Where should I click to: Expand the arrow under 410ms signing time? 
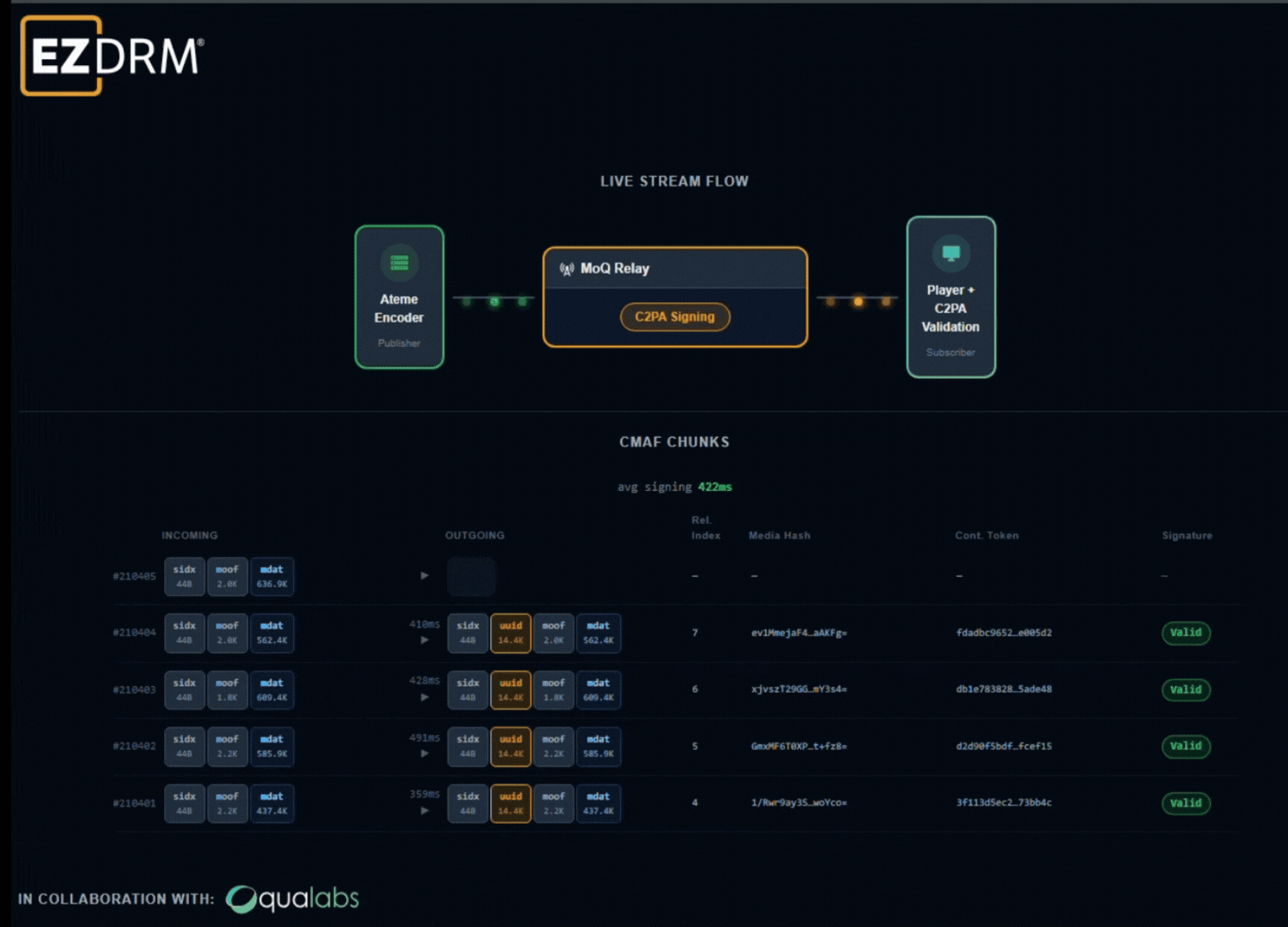424,640
